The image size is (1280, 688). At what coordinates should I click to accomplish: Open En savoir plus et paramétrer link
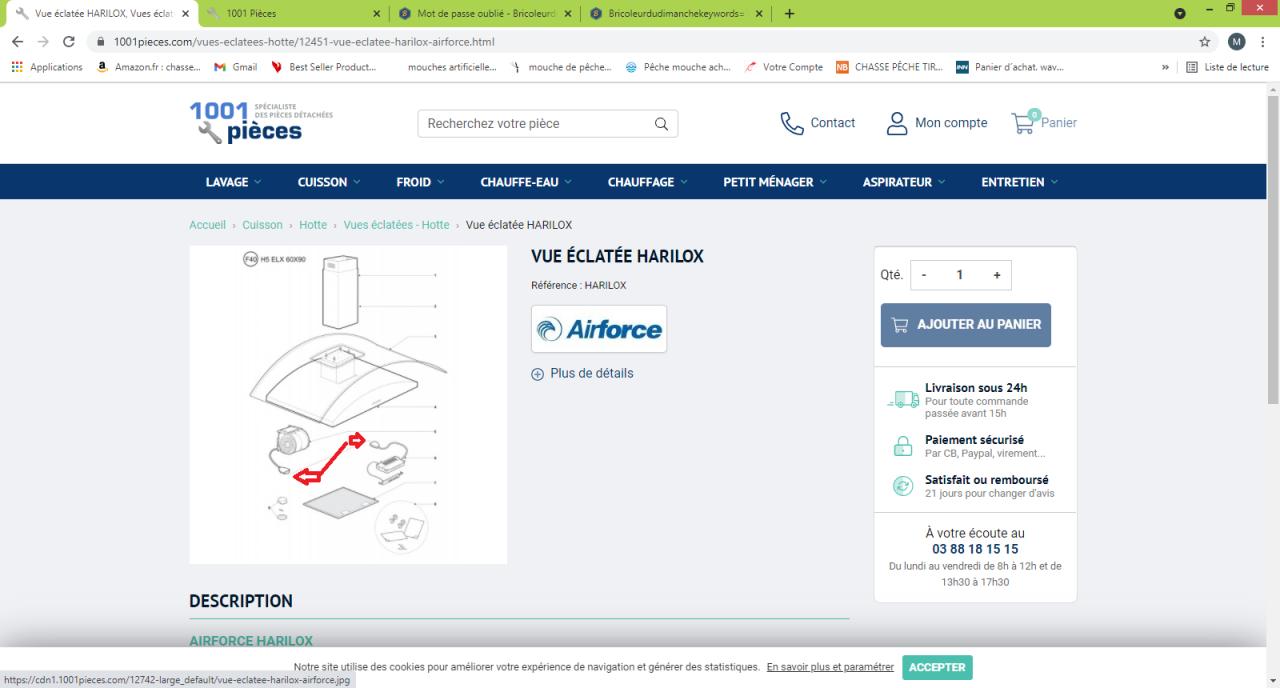[x=830, y=667]
